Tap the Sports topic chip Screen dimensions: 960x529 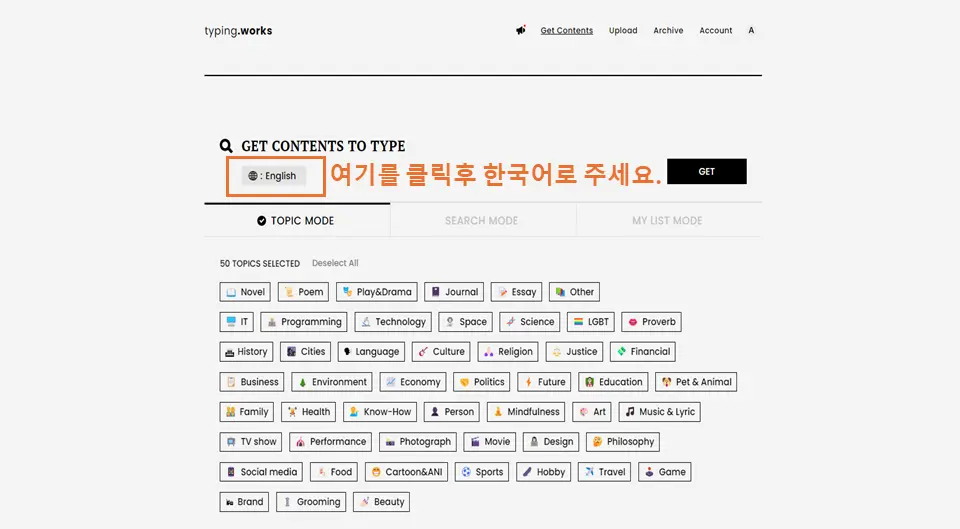(482, 472)
